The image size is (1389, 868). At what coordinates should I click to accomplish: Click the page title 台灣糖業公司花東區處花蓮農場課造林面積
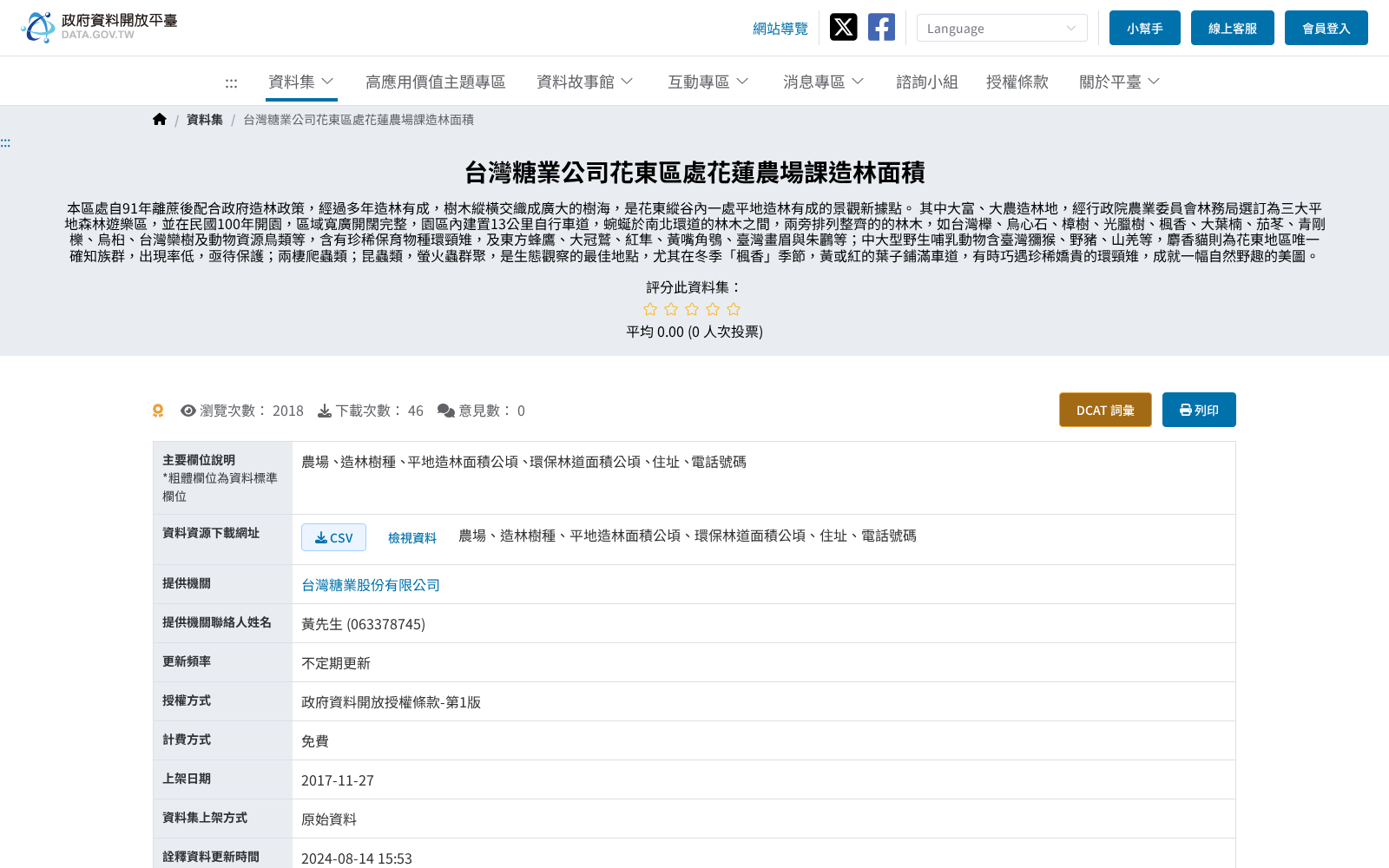pyautogui.click(x=694, y=173)
